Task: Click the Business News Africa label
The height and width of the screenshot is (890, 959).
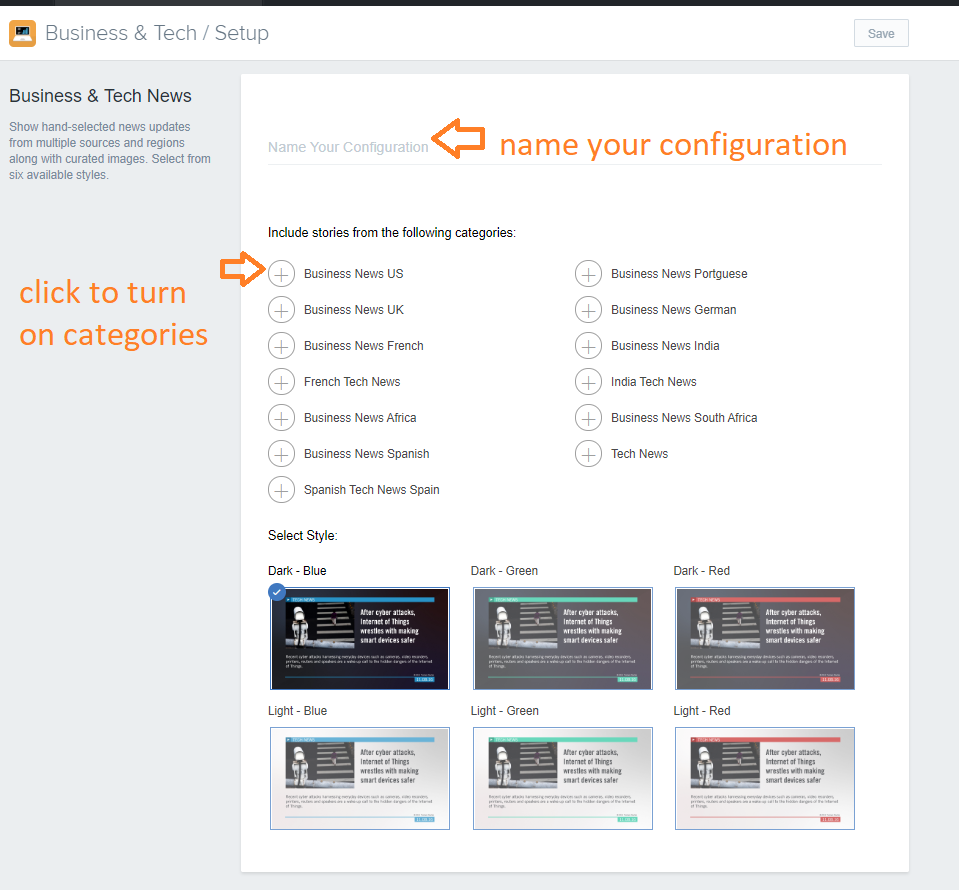Action: [x=360, y=418]
